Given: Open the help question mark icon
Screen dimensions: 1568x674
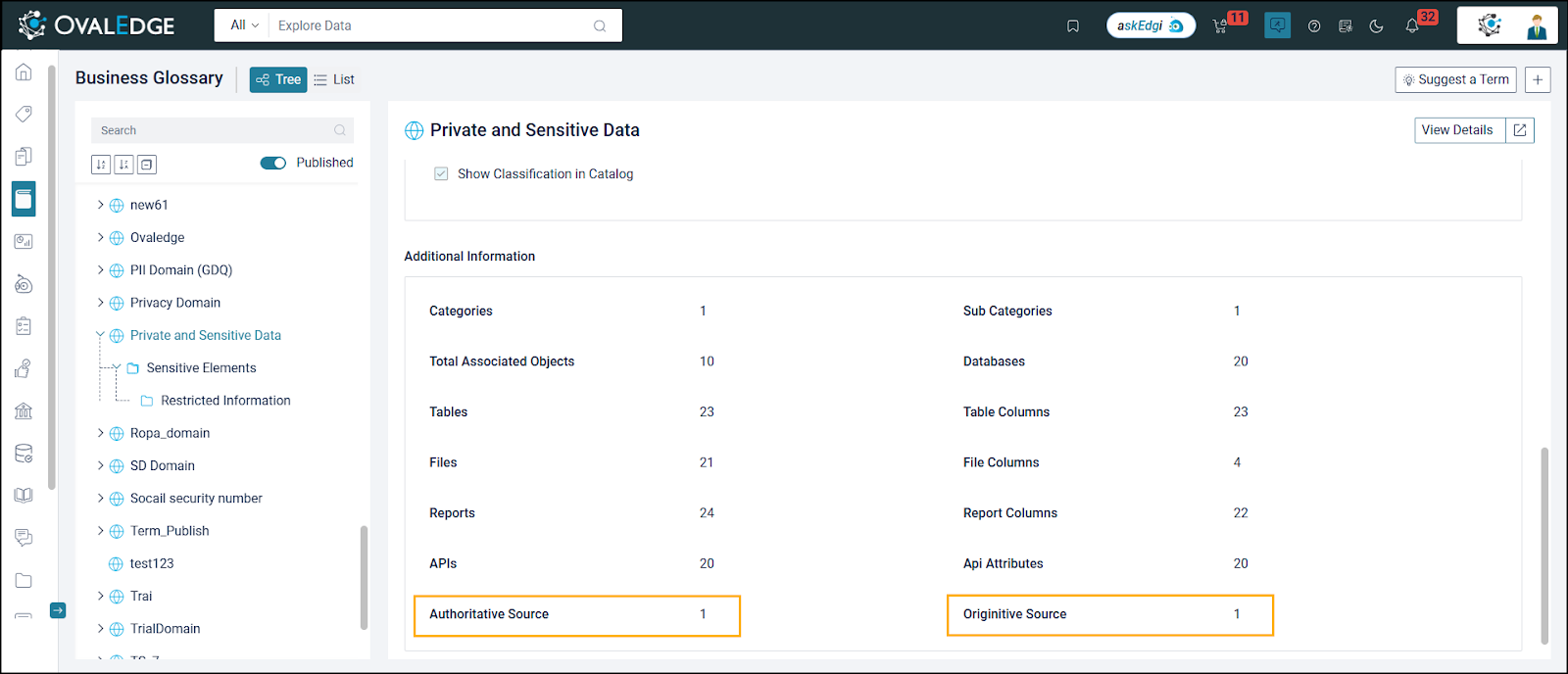Looking at the screenshot, I should point(1314,26).
